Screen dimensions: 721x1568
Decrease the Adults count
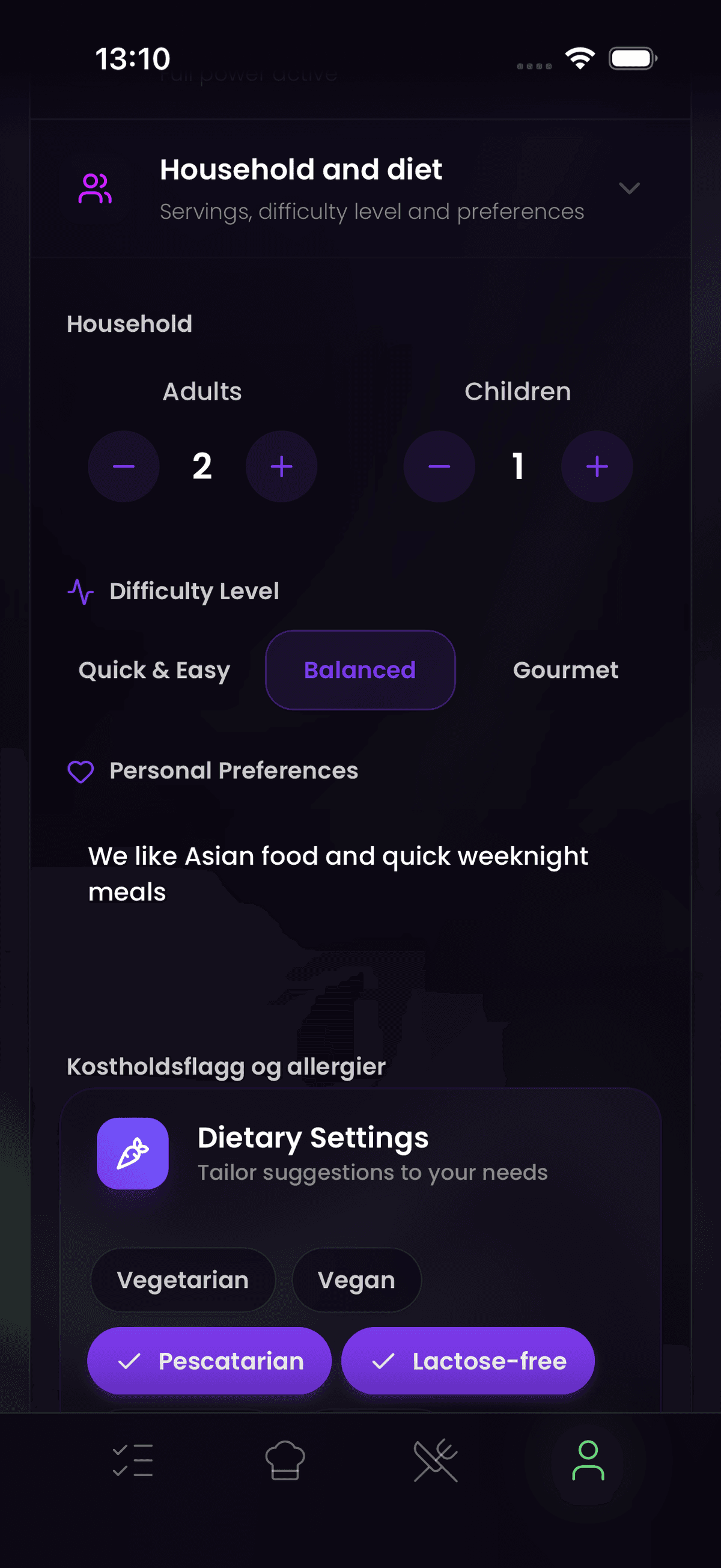[x=124, y=466]
